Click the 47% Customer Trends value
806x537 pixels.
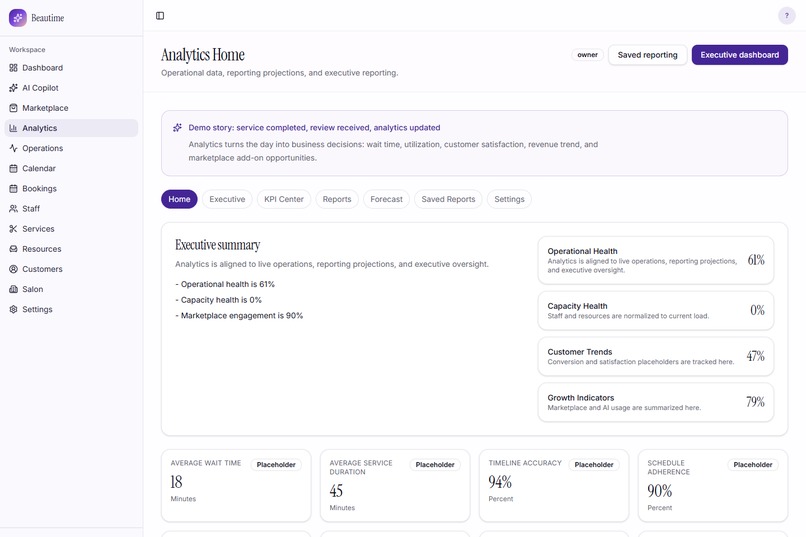pyautogui.click(x=756, y=356)
